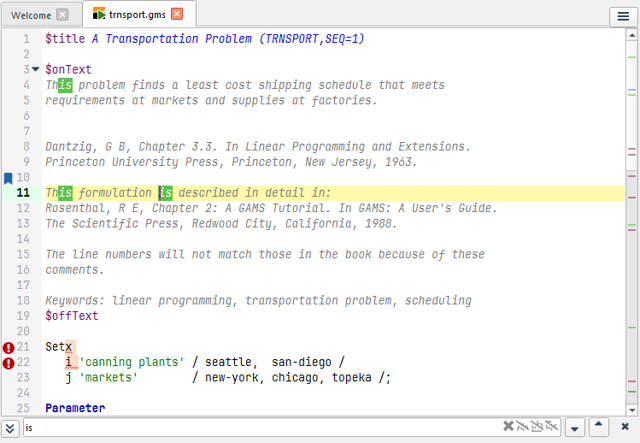Click 'topeka' on line 23
The width and height of the screenshot is (640, 443).
(351, 378)
